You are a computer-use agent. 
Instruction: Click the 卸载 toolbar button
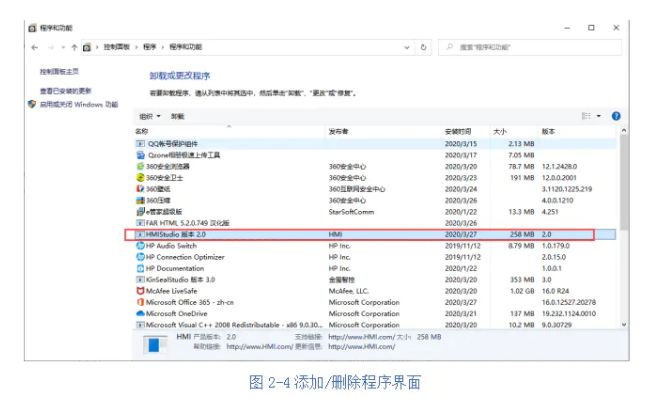coord(177,116)
